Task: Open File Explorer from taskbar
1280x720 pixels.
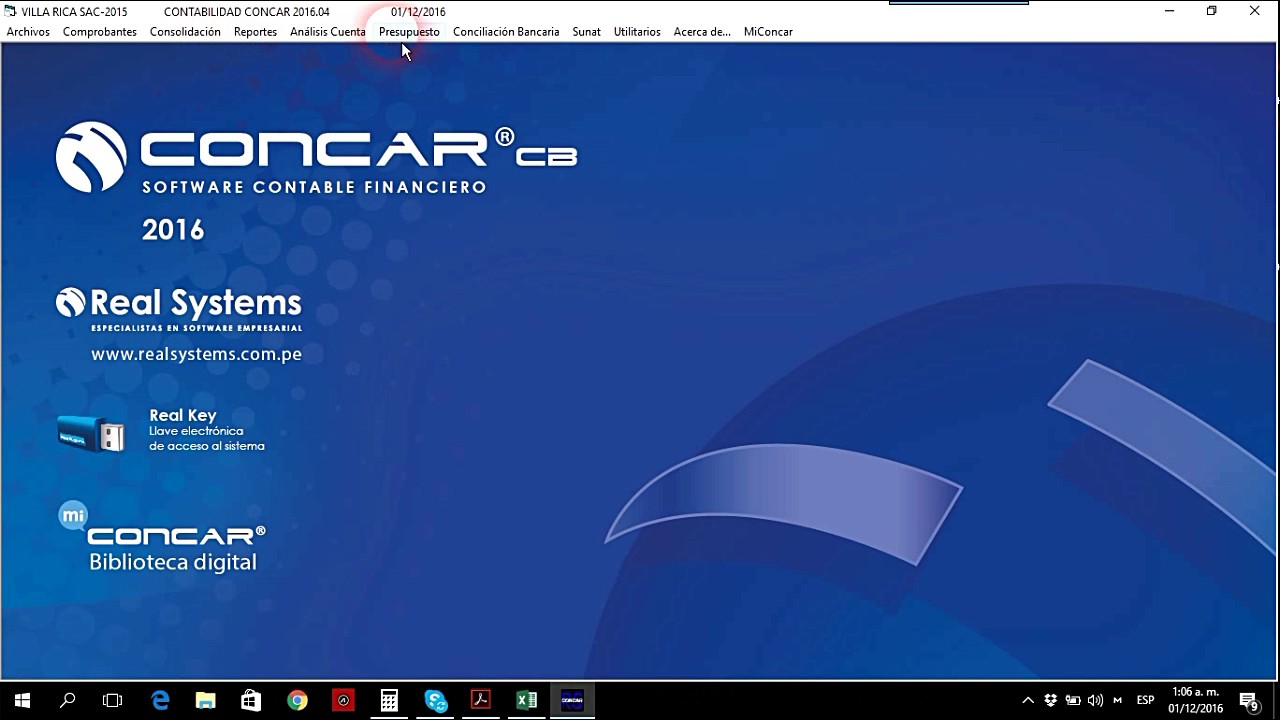Action: tap(205, 700)
